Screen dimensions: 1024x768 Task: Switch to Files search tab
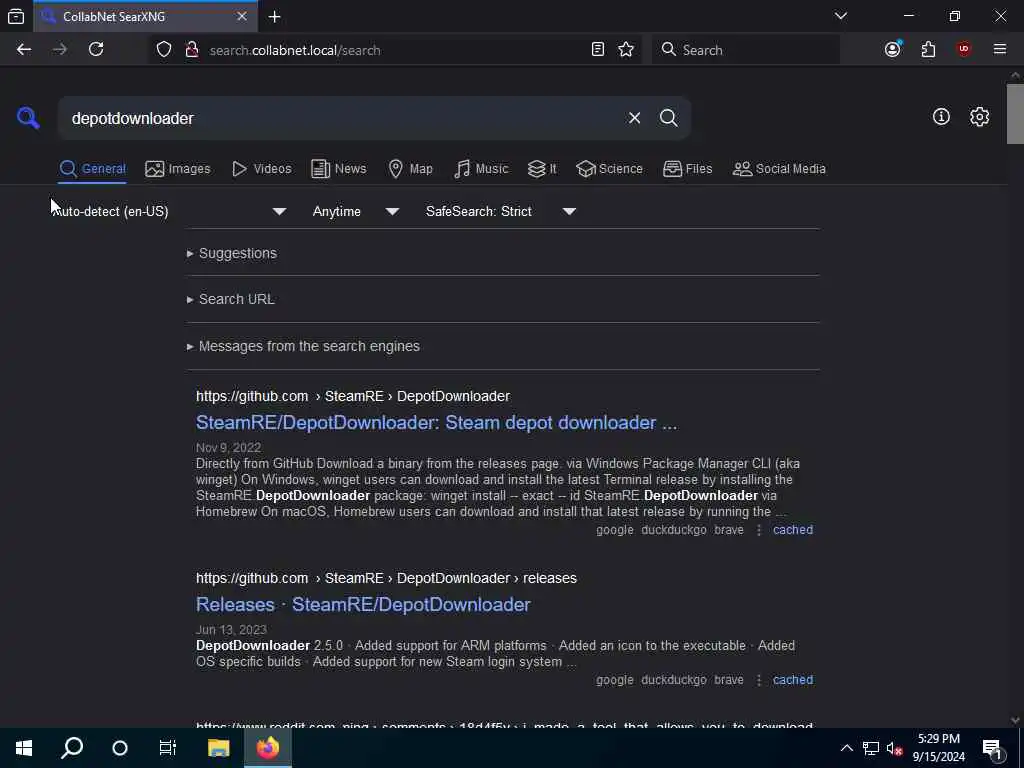[x=688, y=168]
